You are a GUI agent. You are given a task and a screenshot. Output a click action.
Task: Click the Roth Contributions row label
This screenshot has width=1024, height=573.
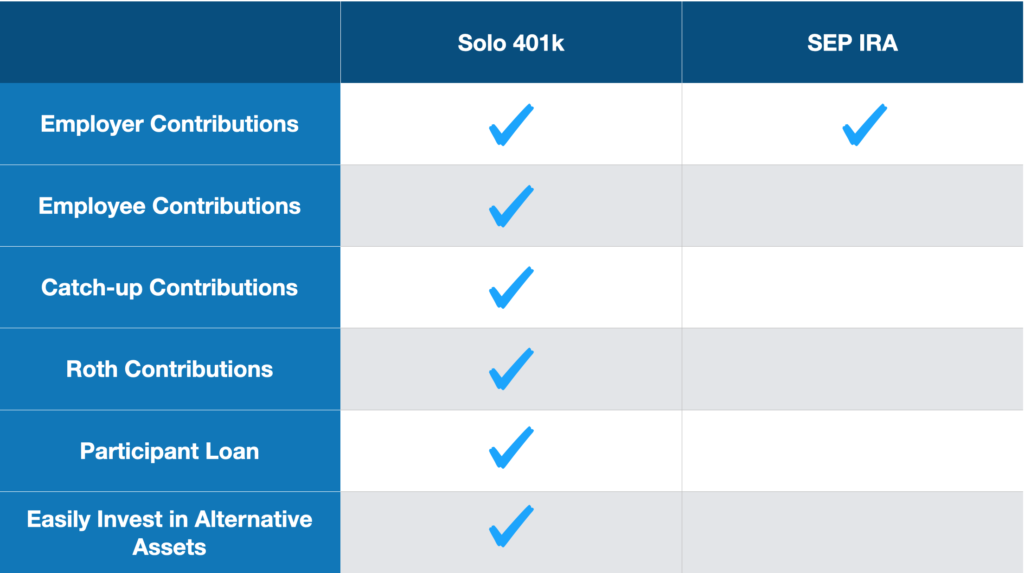click(169, 369)
